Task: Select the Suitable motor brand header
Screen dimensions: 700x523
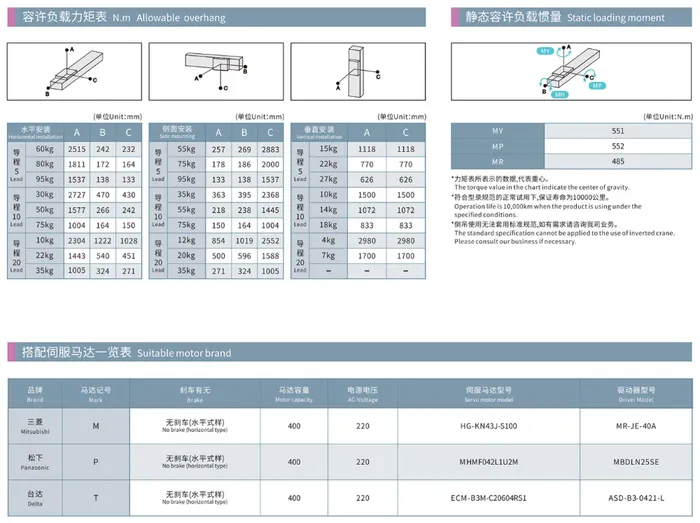Action: pyautogui.click(x=350, y=352)
